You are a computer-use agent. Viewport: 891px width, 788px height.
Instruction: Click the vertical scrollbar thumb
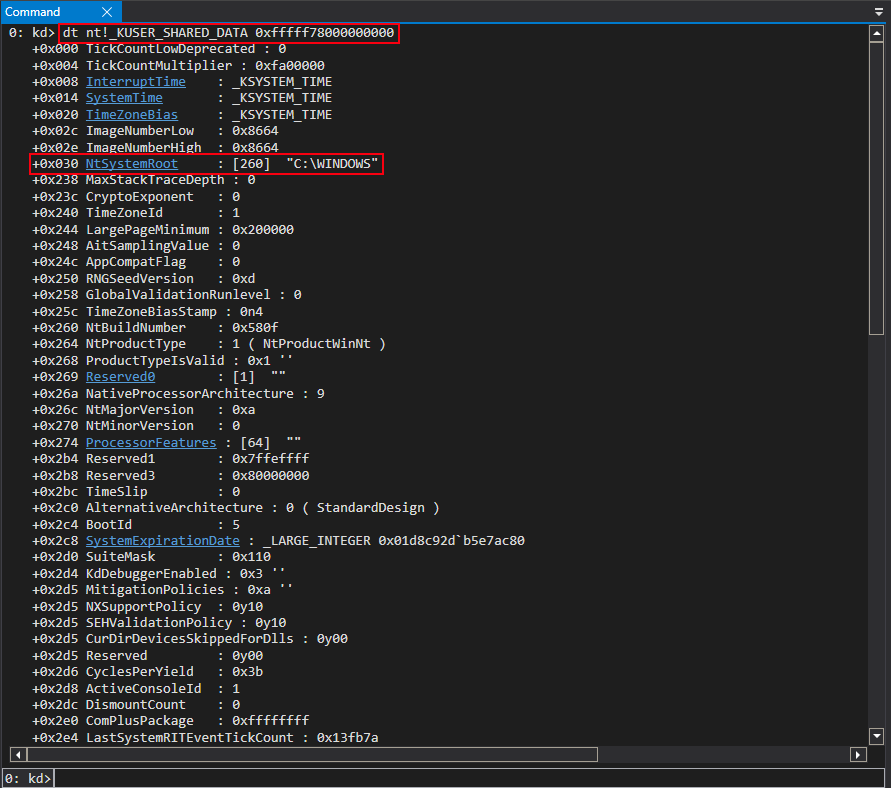877,190
